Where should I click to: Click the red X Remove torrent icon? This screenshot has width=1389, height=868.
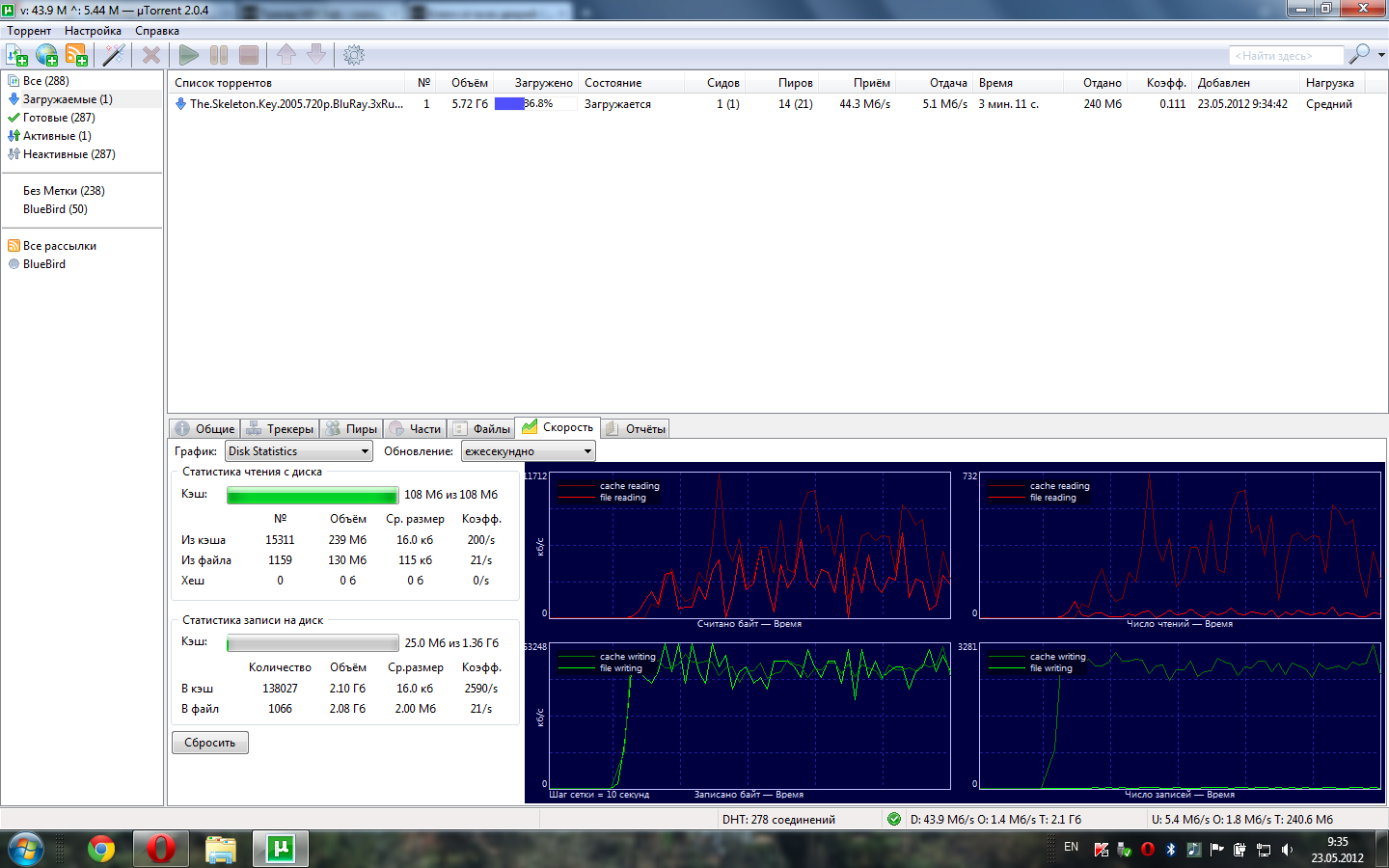(151, 55)
